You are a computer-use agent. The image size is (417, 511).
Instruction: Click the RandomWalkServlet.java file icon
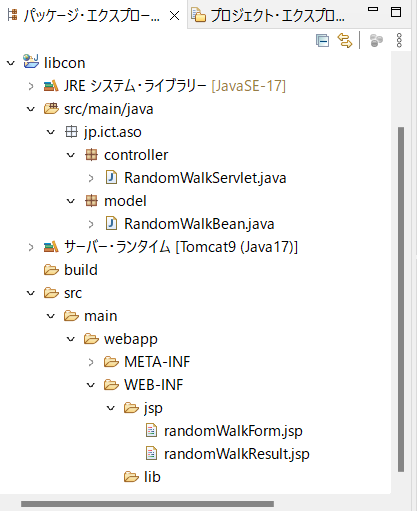[111, 177]
